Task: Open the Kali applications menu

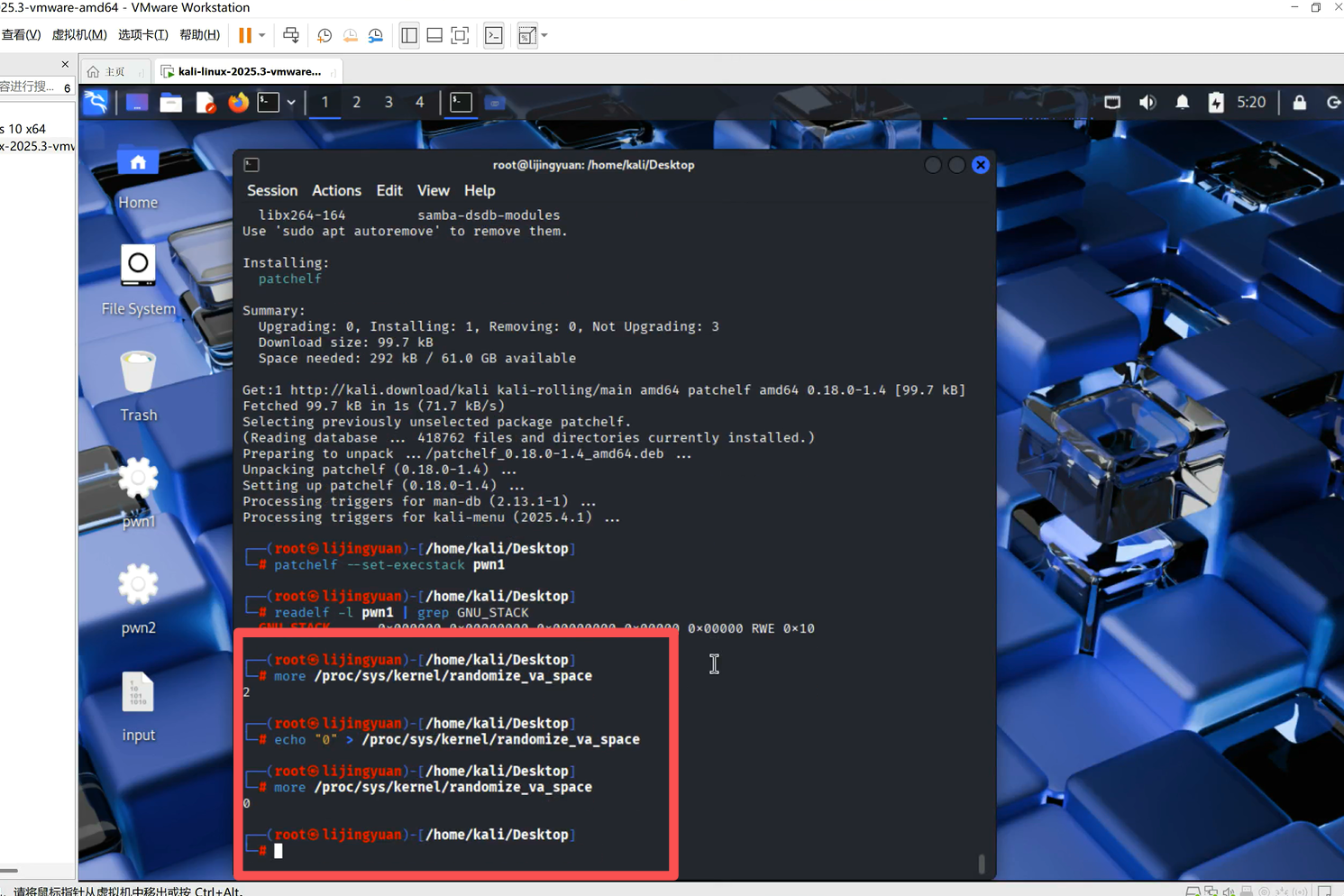Action: coord(96,103)
